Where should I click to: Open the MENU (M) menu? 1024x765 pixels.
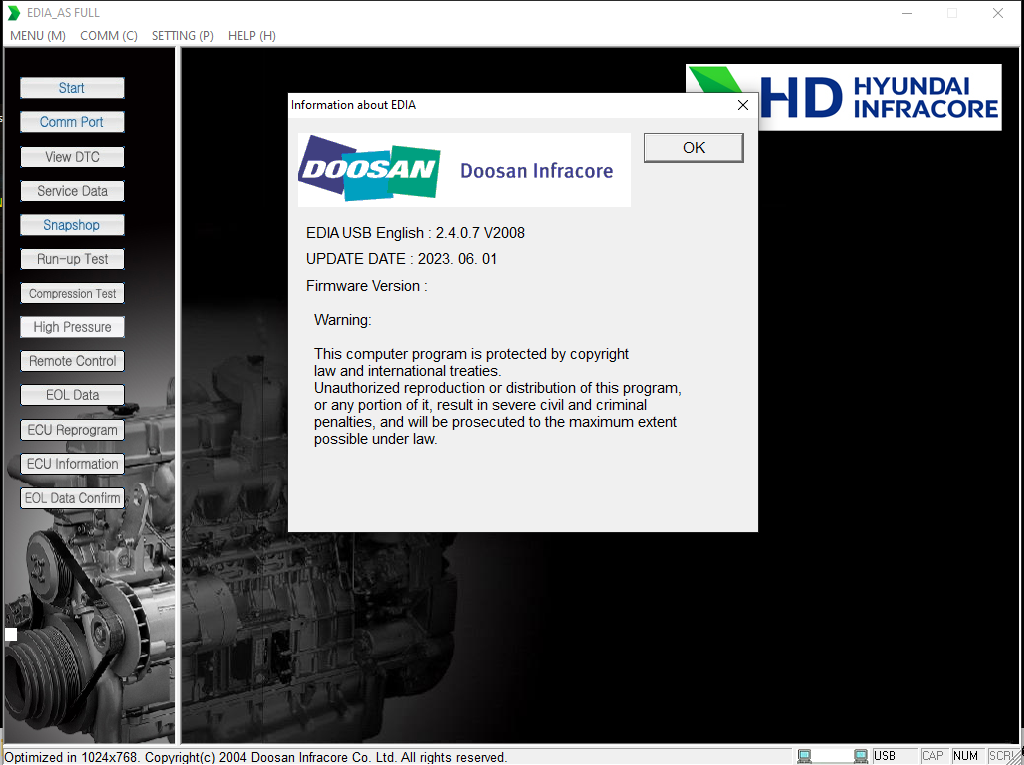38,36
